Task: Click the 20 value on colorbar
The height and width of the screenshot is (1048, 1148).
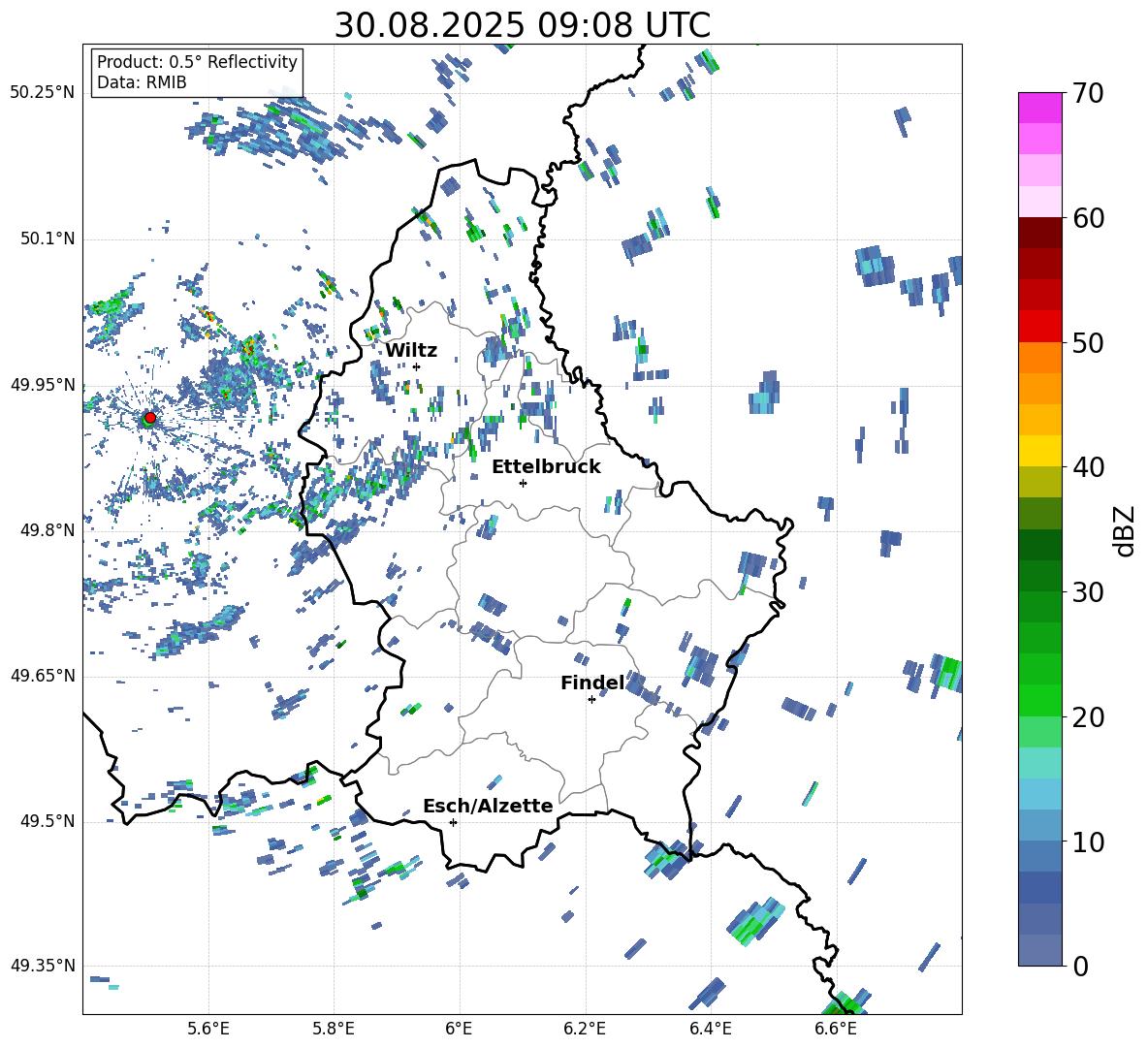Action: [1088, 717]
